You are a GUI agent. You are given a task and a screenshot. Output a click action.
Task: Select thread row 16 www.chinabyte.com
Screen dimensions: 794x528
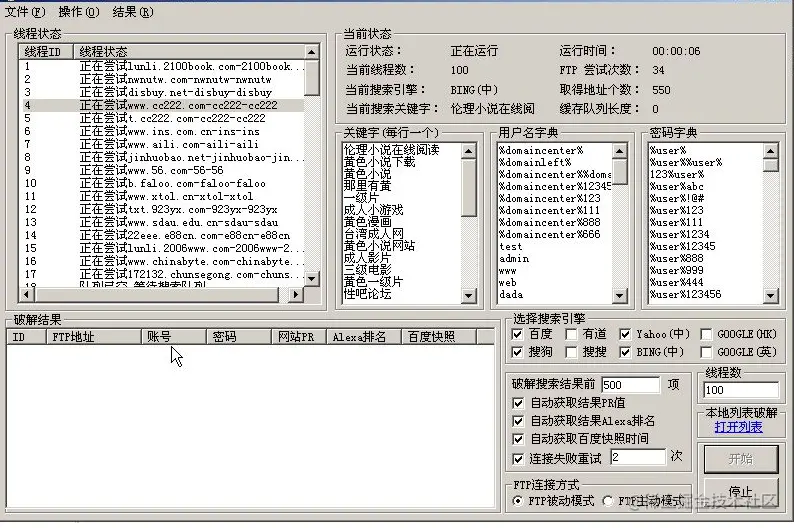click(162, 261)
